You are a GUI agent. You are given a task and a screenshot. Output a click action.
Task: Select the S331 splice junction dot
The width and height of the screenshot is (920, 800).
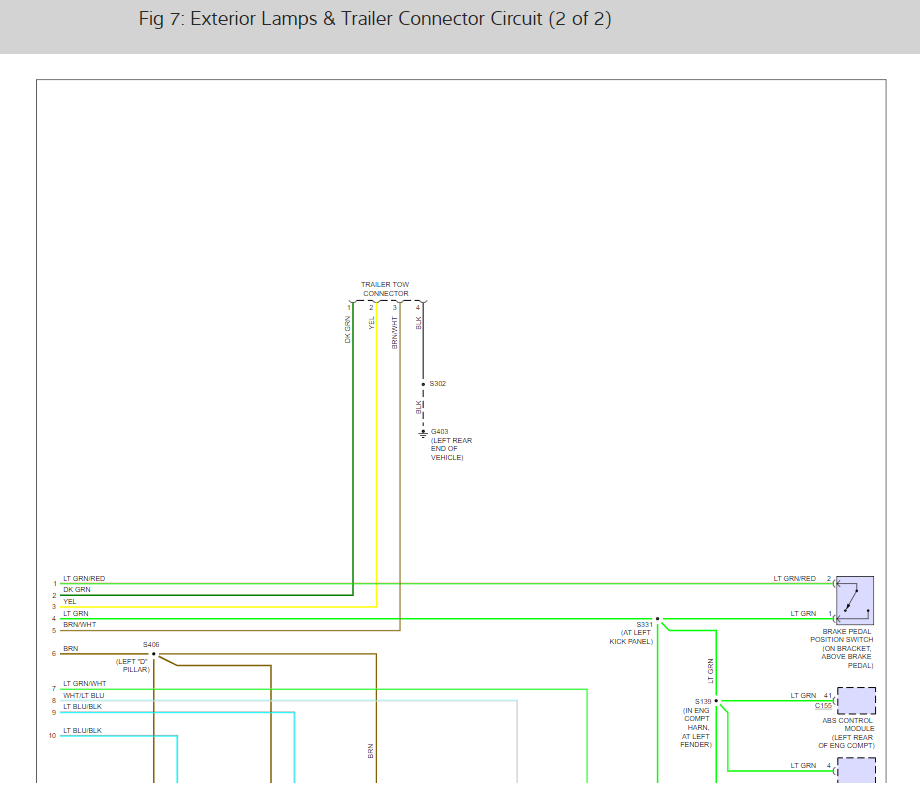[657, 619]
